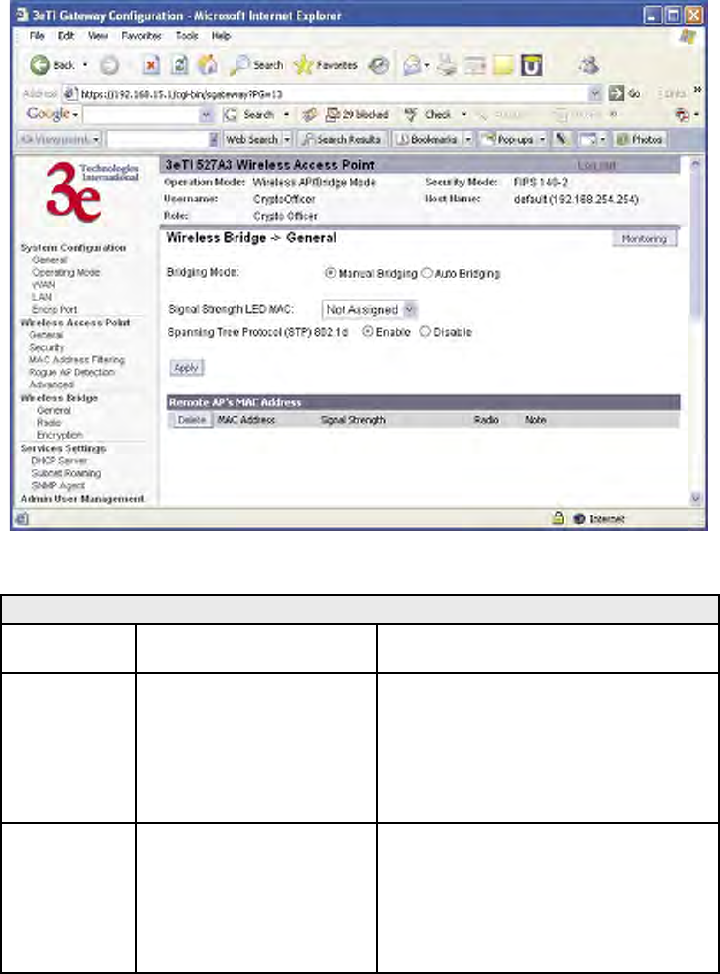Click the Viewpoint highlighter pen icon
Screen dimensions: 720x974
560,139
